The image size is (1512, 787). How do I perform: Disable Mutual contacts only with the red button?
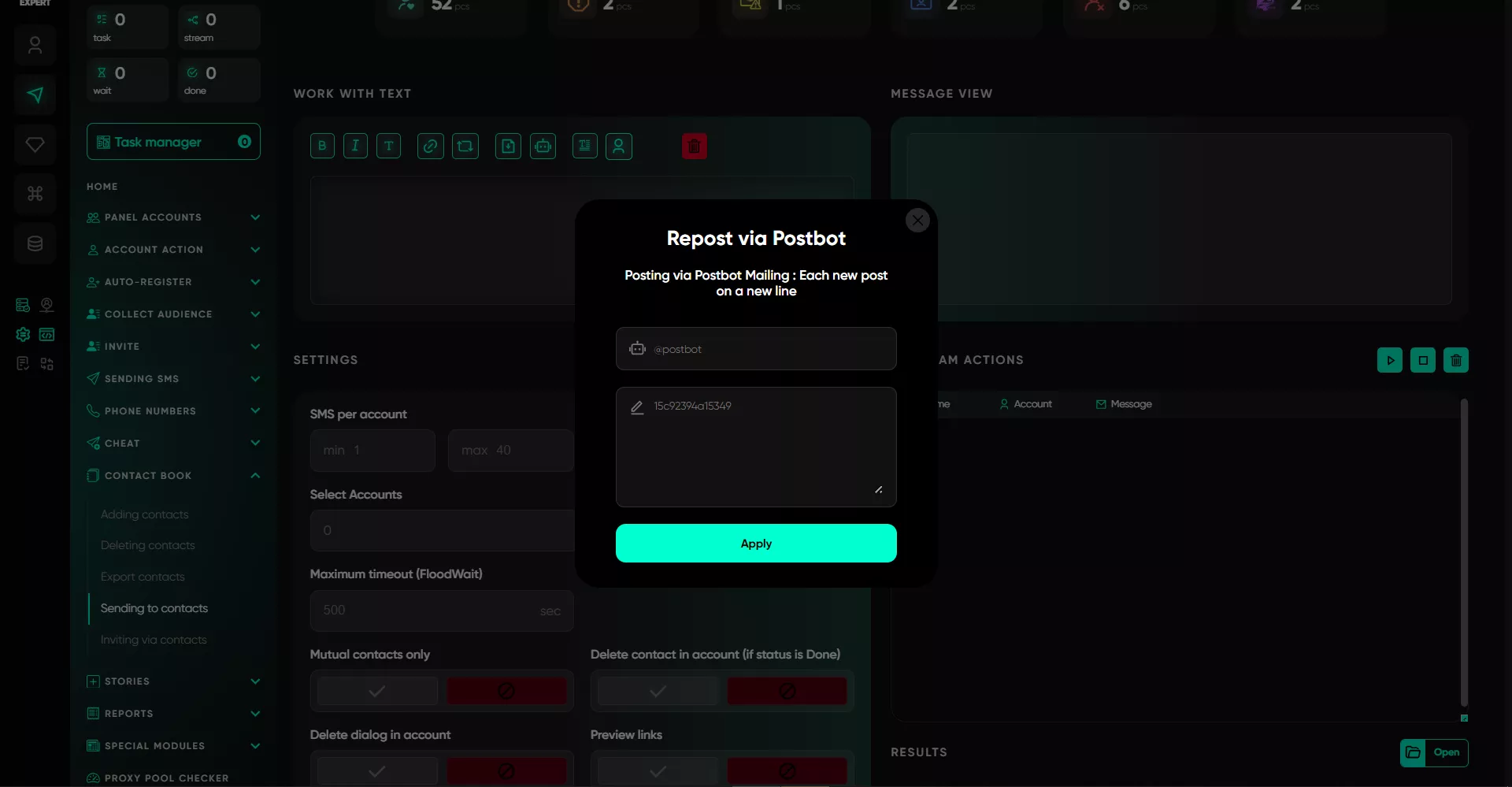click(x=506, y=691)
